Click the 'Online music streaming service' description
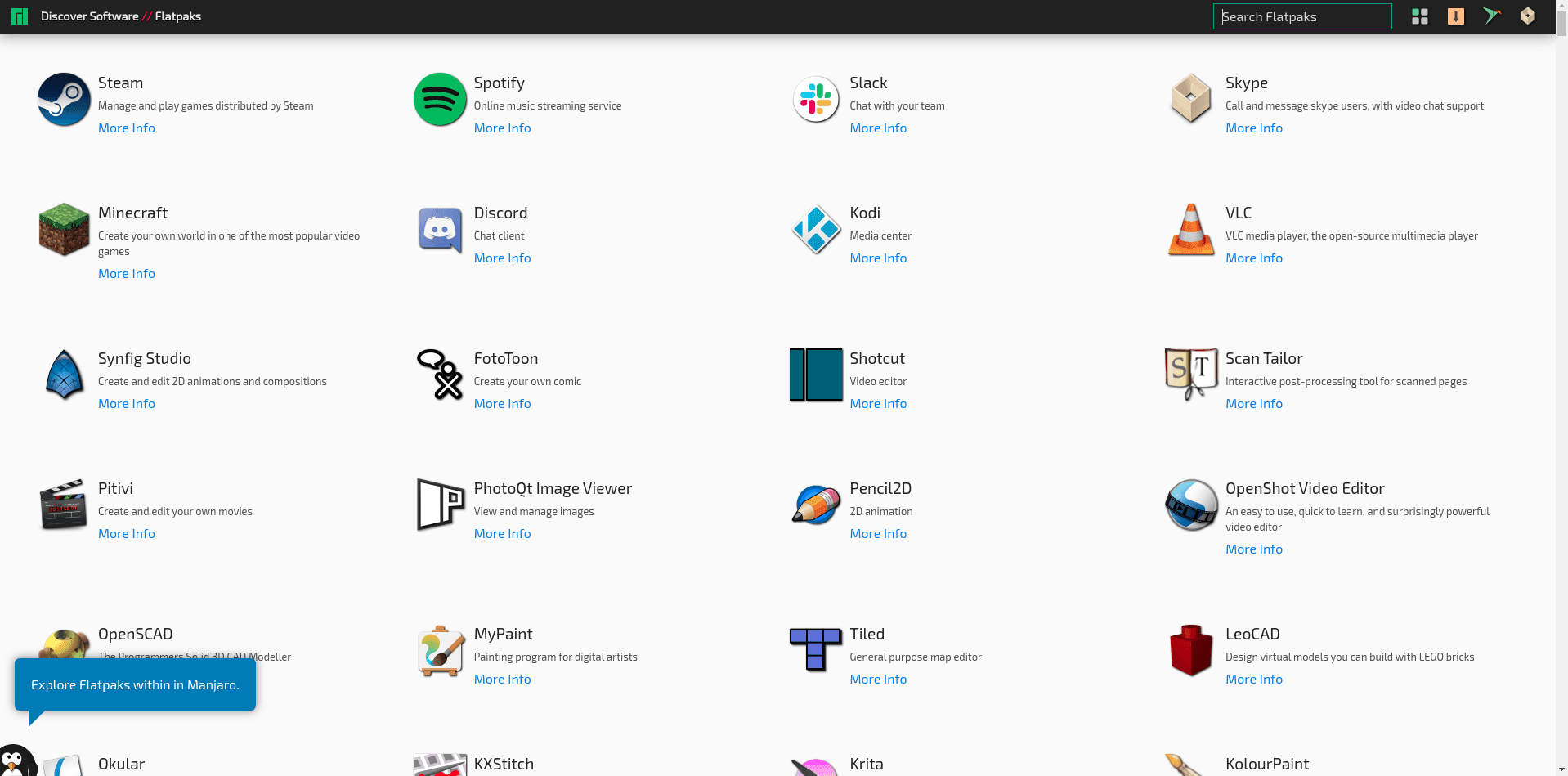Screen dimensions: 1568x776 pyautogui.click(x=548, y=106)
